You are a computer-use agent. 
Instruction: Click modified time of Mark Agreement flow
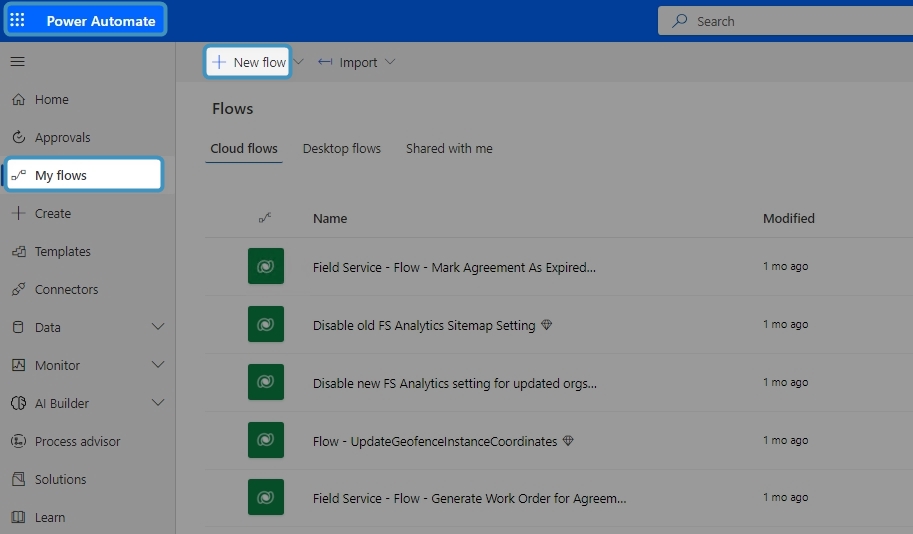pos(785,266)
